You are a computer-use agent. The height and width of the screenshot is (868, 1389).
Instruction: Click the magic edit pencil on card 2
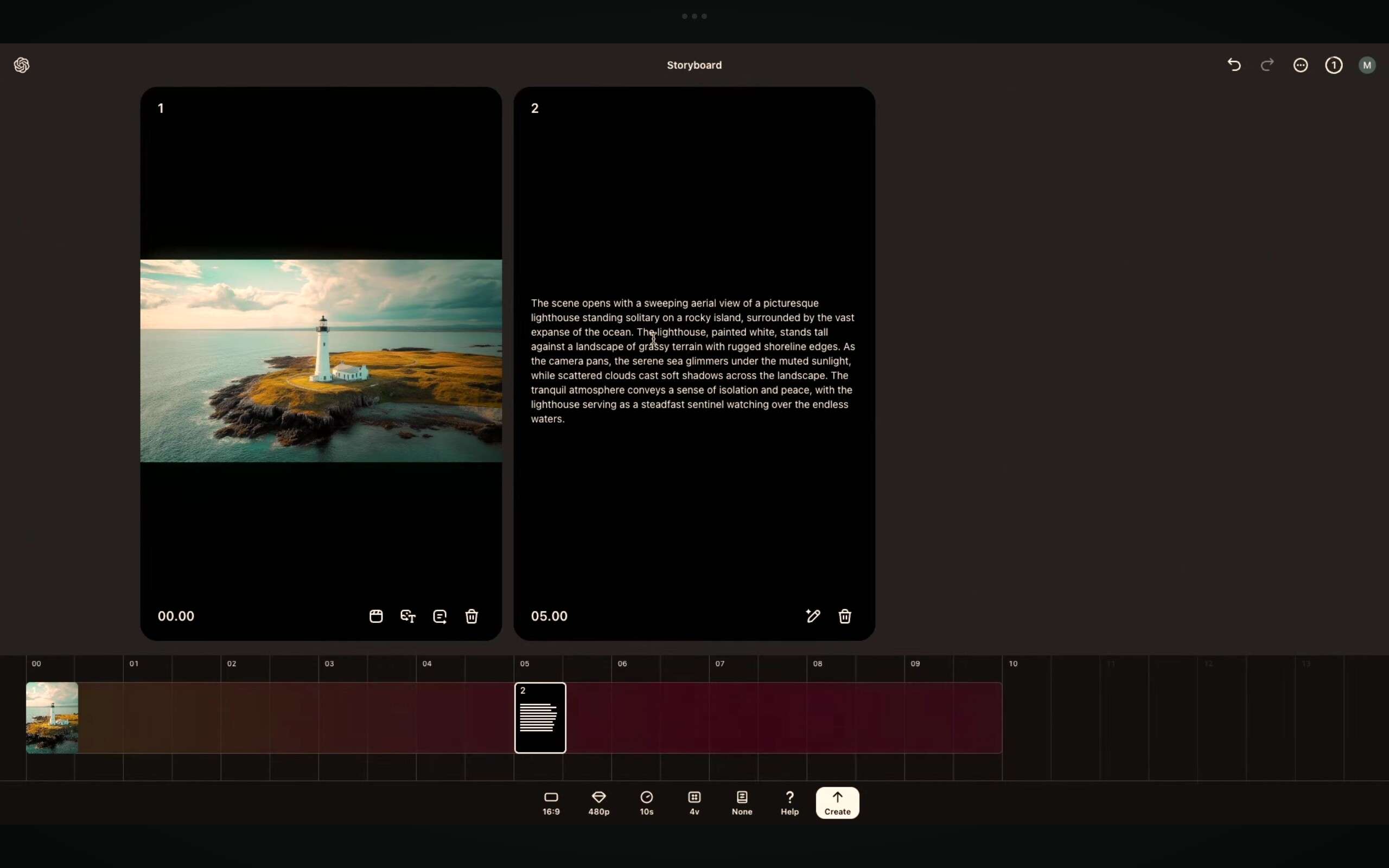[x=813, y=616]
